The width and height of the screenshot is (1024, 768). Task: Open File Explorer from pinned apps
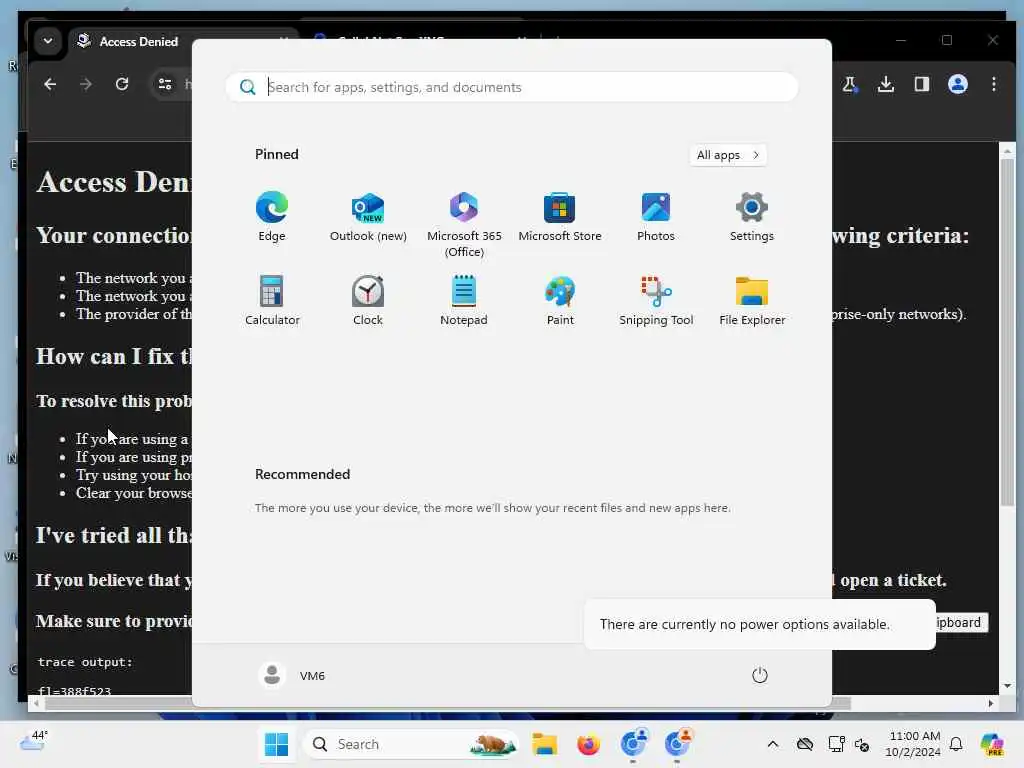coord(752,300)
